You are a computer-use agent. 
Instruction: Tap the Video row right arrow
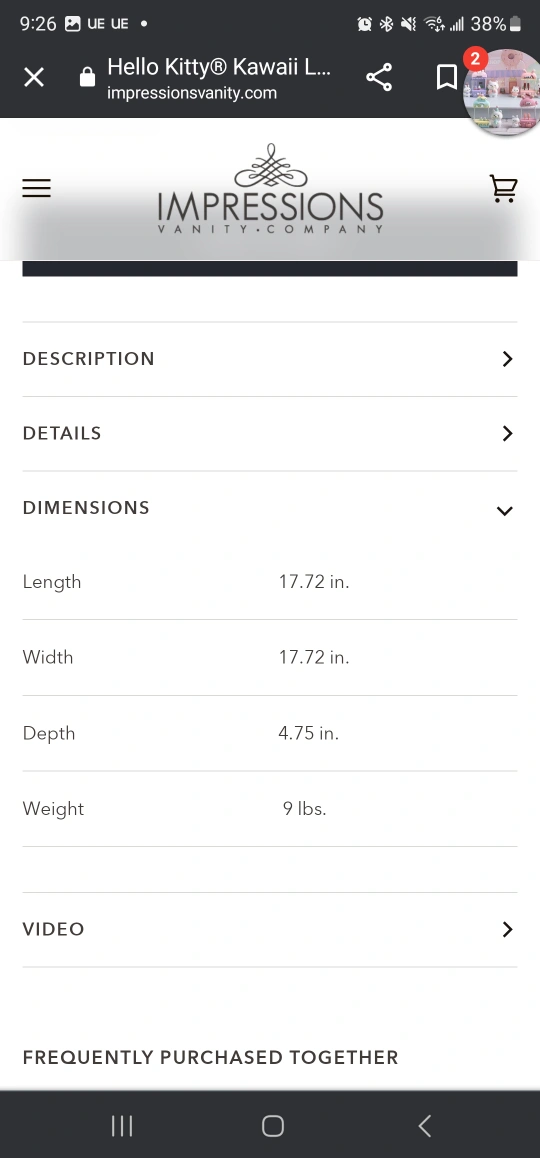tap(507, 929)
